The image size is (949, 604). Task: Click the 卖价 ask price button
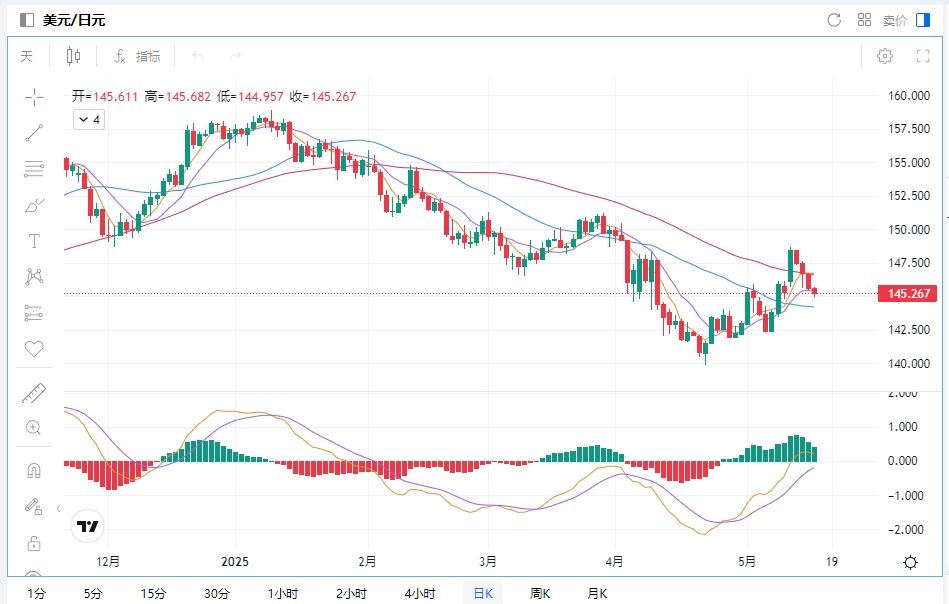[x=894, y=20]
